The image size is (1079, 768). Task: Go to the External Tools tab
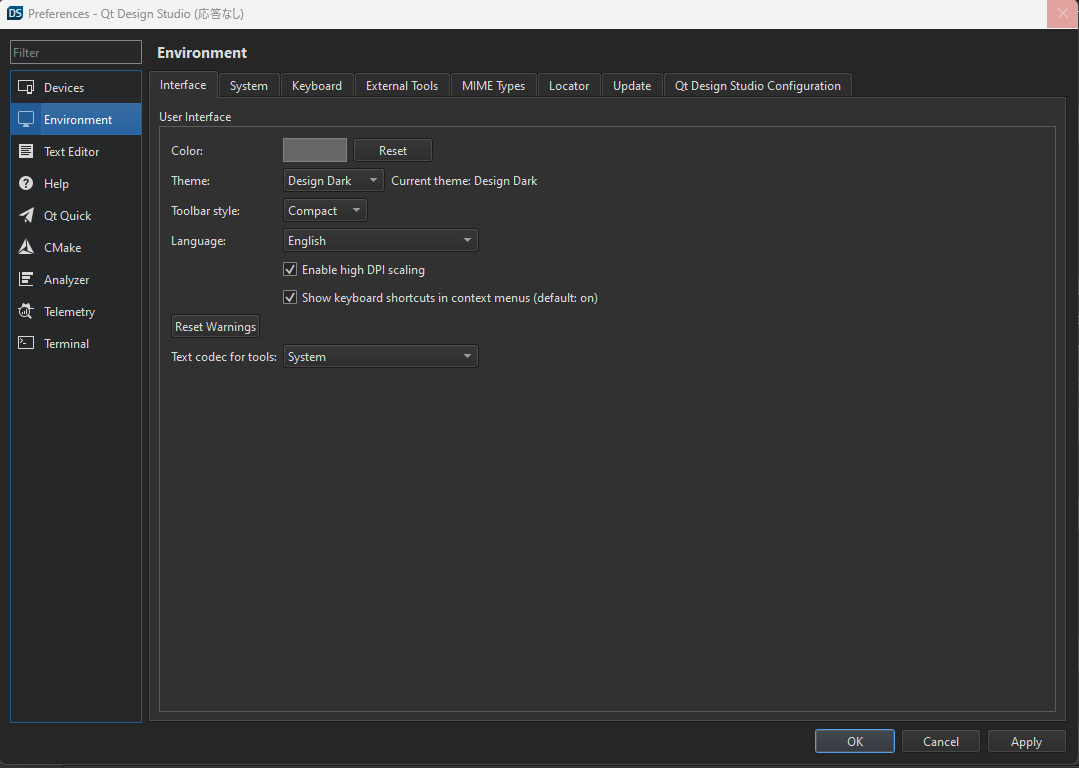(402, 85)
